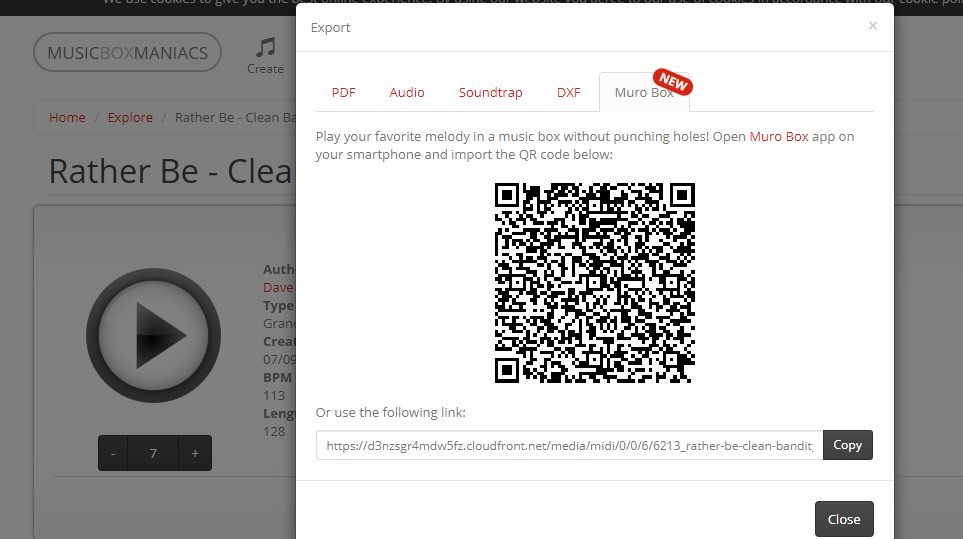Click the cloudfront link input field
This screenshot has height=539, width=963.
(x=569, y=445)
